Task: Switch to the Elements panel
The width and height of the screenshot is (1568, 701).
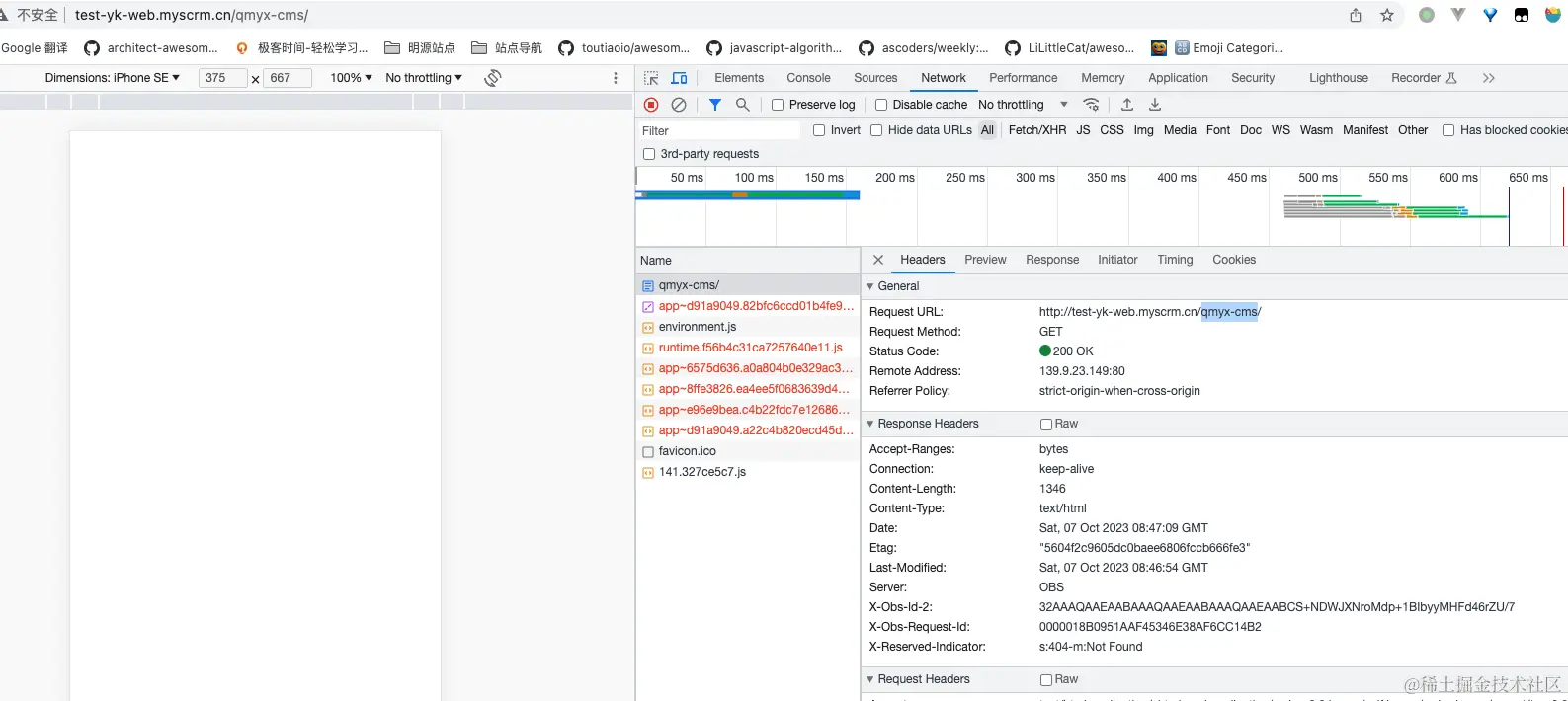Action: (739, 78)
